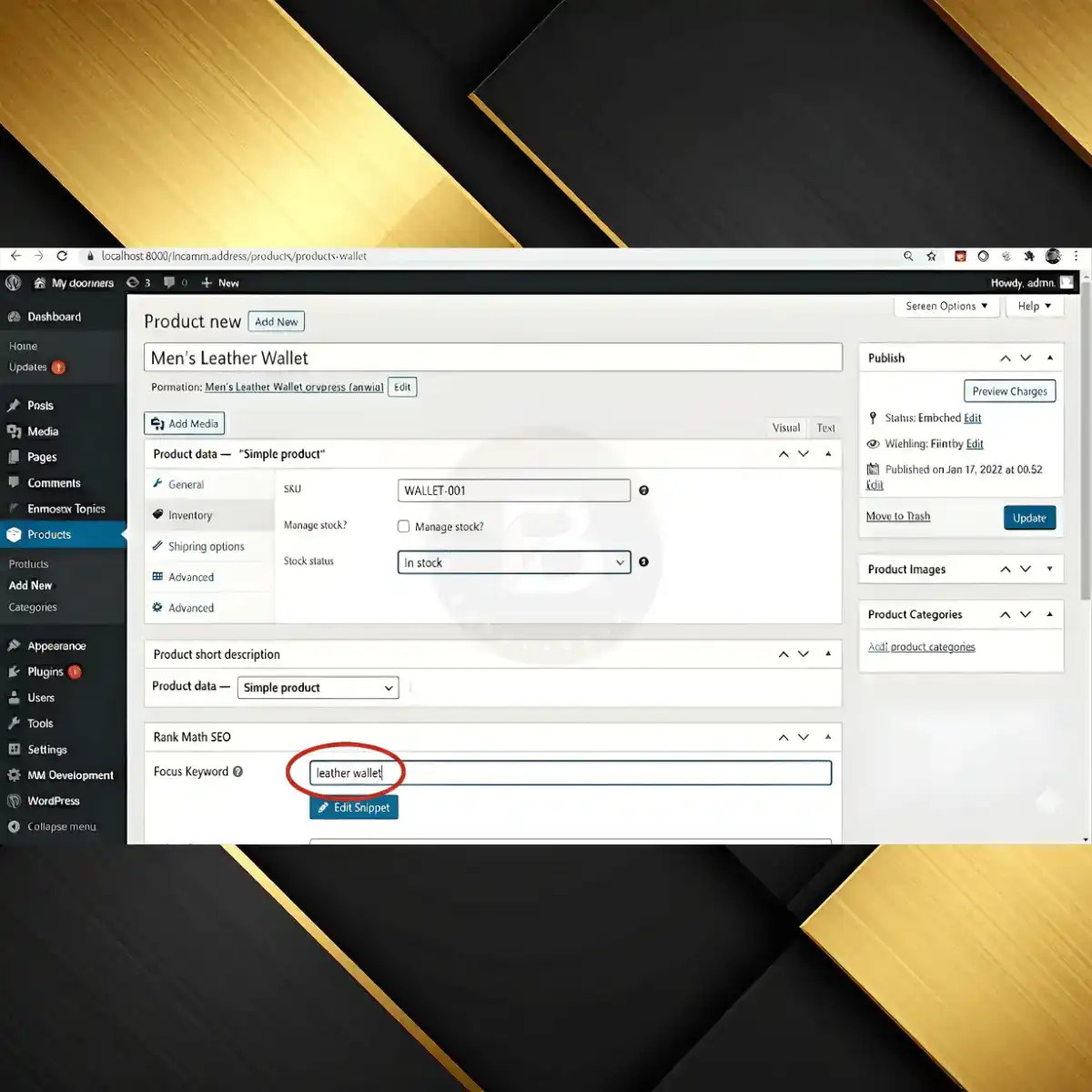
Task: Collapse the Publish panel with triangle toggle
Action: pyautogui.click(x=1049, y=358)
